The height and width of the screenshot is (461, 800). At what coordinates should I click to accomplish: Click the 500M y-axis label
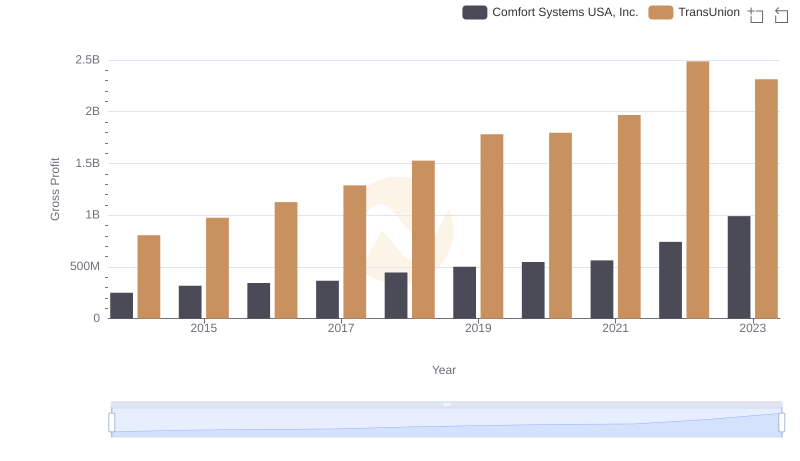pos(85,266)
